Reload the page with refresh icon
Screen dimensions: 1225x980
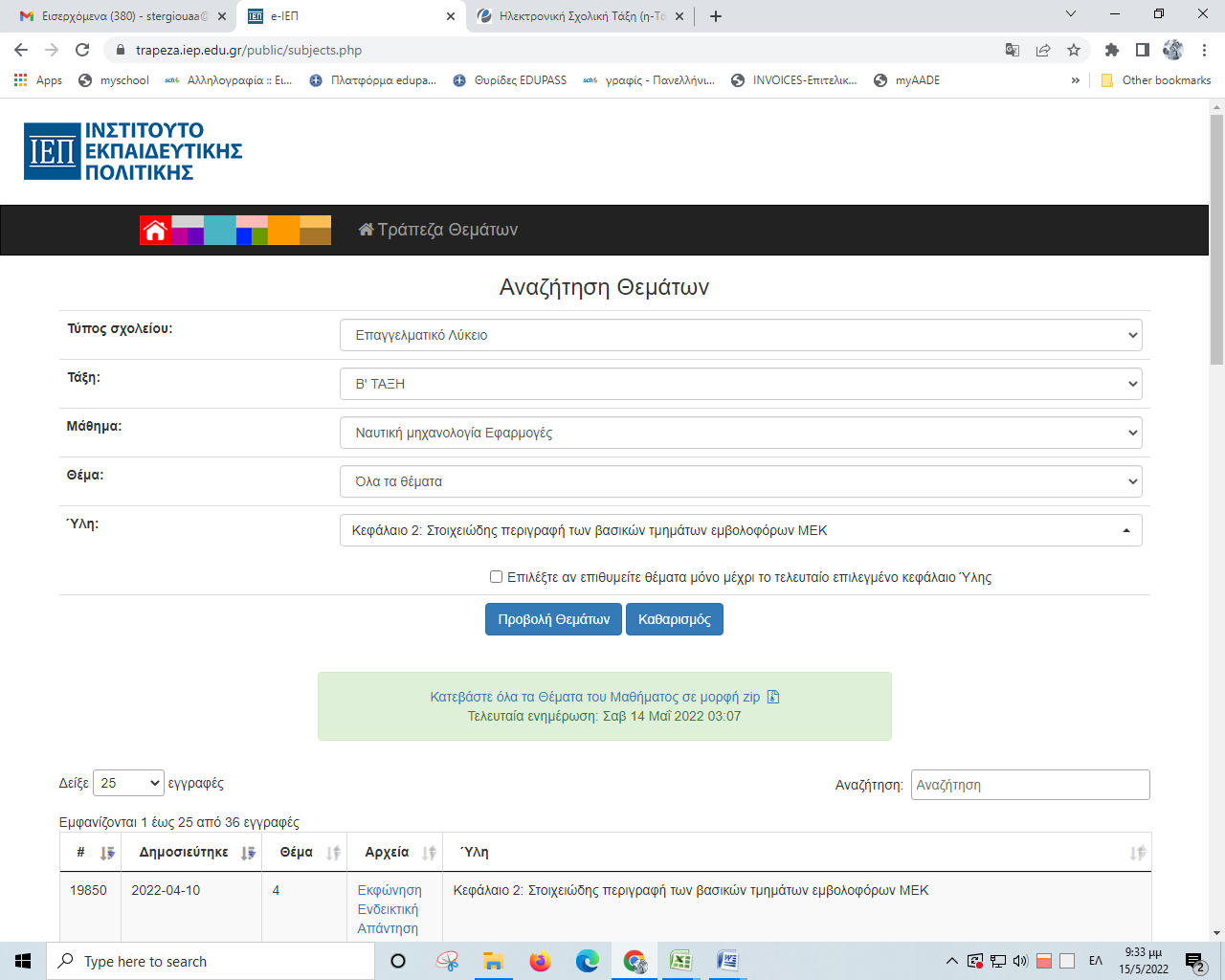coord(82,50)
